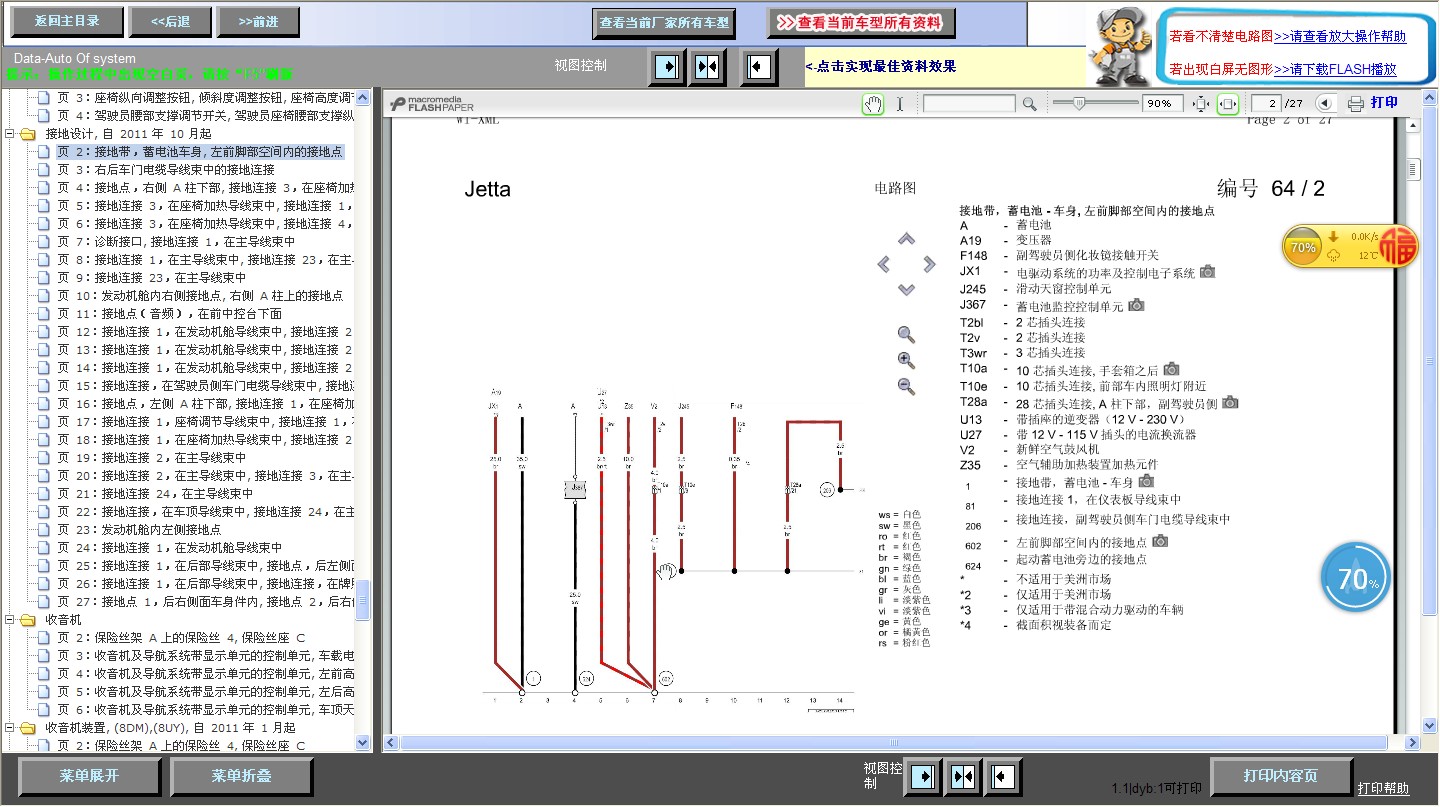Pan the diagram left with the left arrow
Image resolution: width=1440 pixels, height=807 pixels.
[x=883, y=264]
